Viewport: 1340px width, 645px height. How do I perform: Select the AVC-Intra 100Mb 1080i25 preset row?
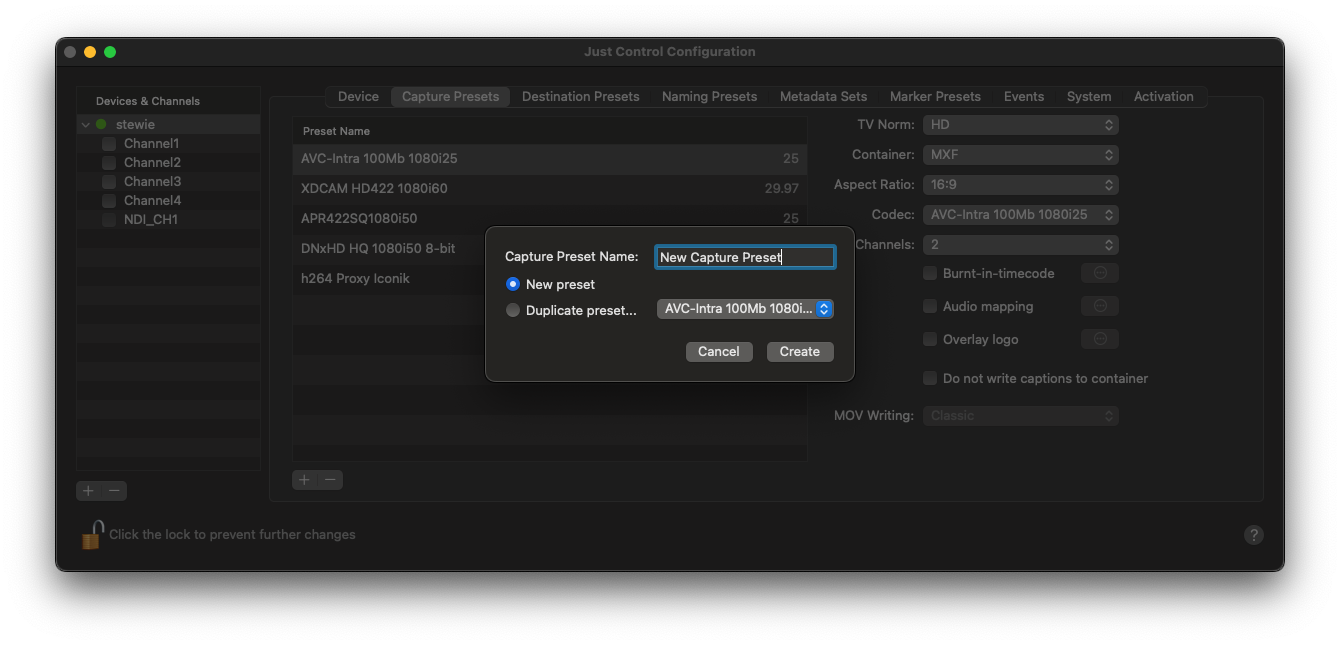click(x=550, y=159)
